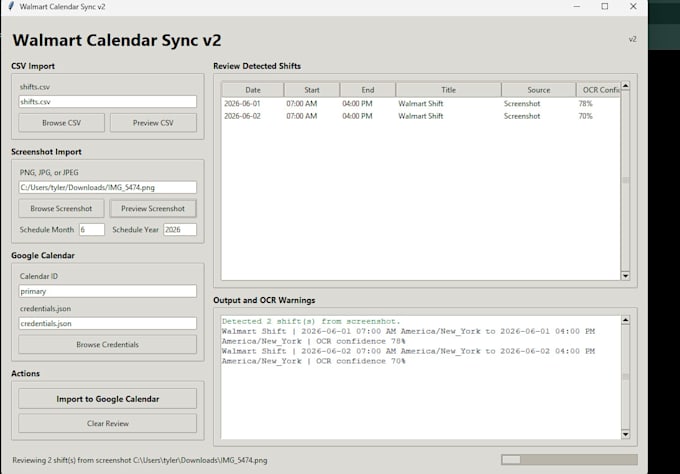Close the Walmart Calendar Sync window

tap(633, 7)
